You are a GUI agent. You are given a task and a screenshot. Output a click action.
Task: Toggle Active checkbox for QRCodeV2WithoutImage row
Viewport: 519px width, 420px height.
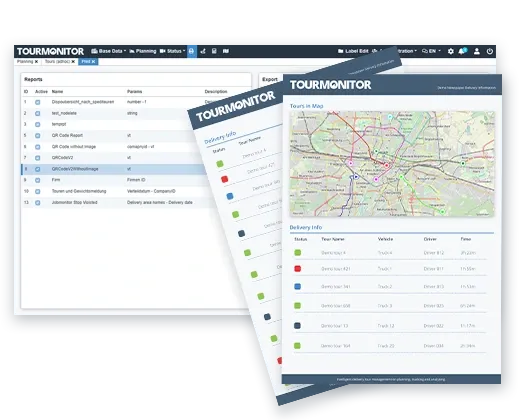[x=38, y=169]
